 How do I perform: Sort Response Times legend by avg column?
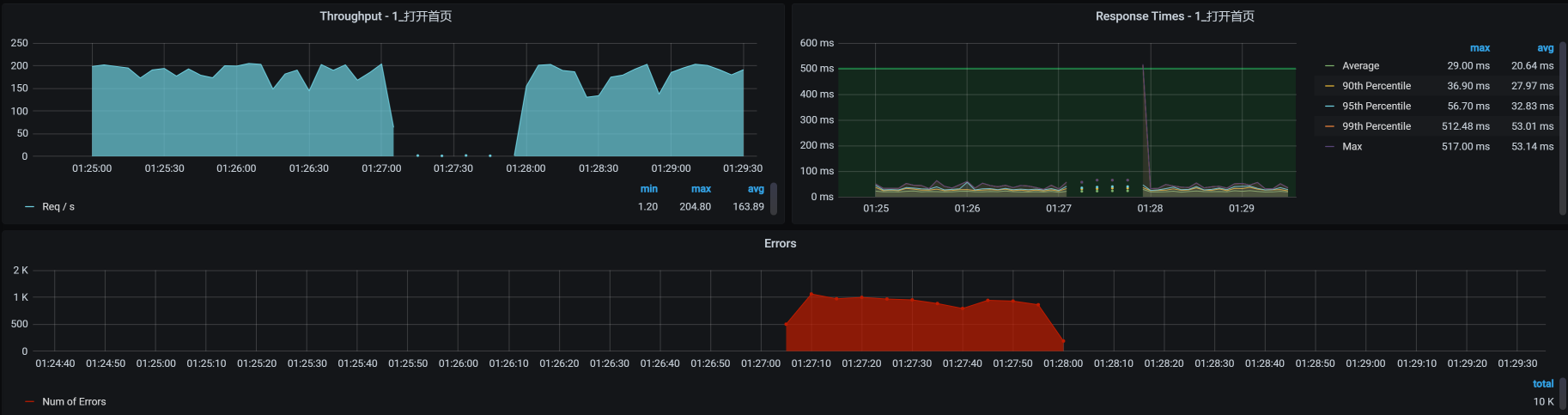(1545, 48)
